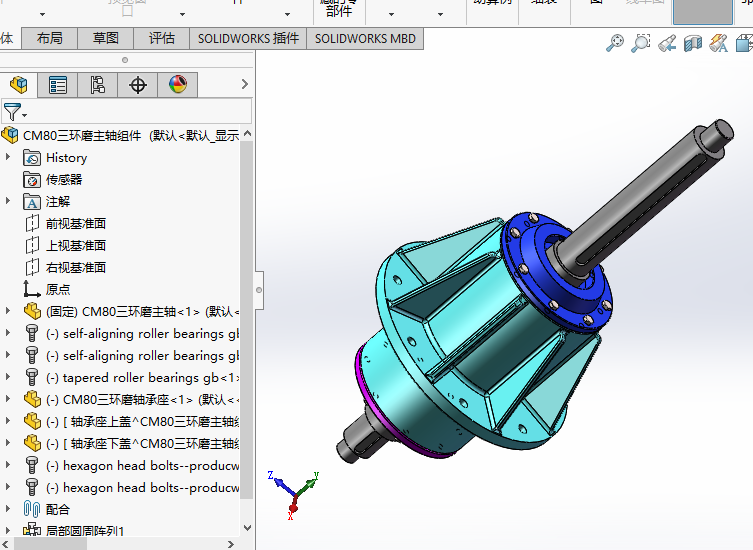Select the 上视基准面 plane
Viewport: 753px width, 550px height.
coord(75,245)
